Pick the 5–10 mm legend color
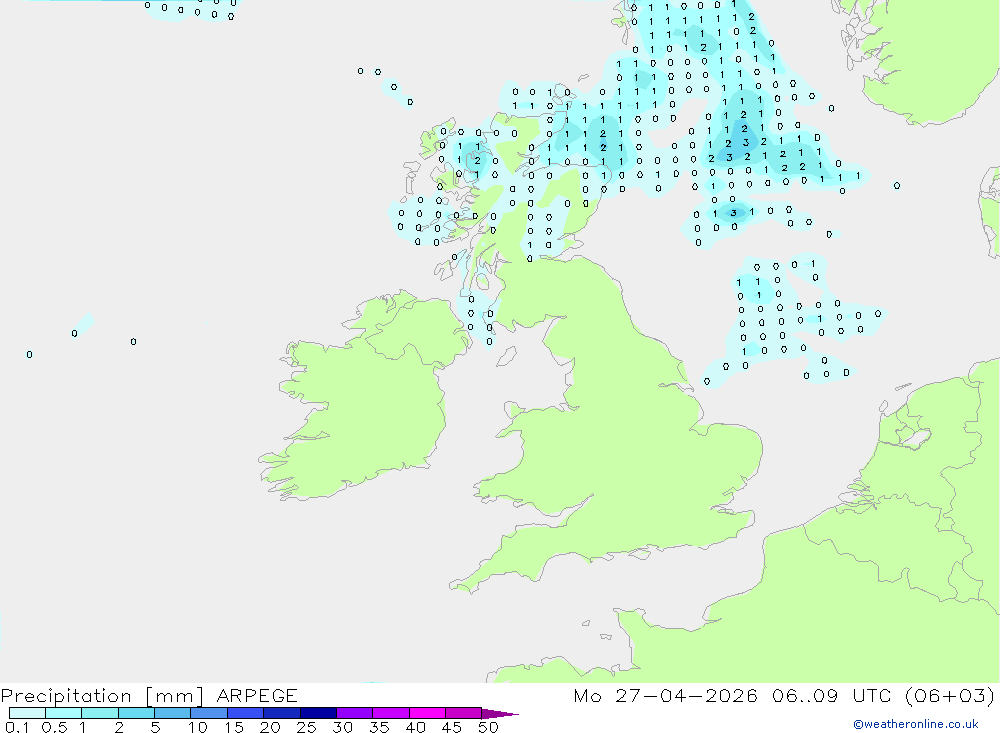Screen dimensions: 1000x733 (x=172, y=713)
